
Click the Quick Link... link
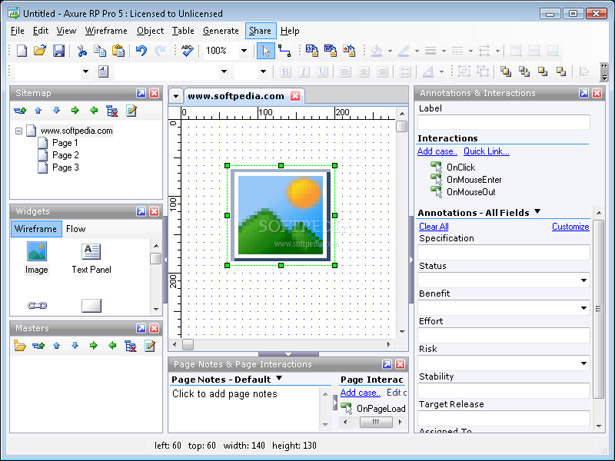(x=486, y=151)
